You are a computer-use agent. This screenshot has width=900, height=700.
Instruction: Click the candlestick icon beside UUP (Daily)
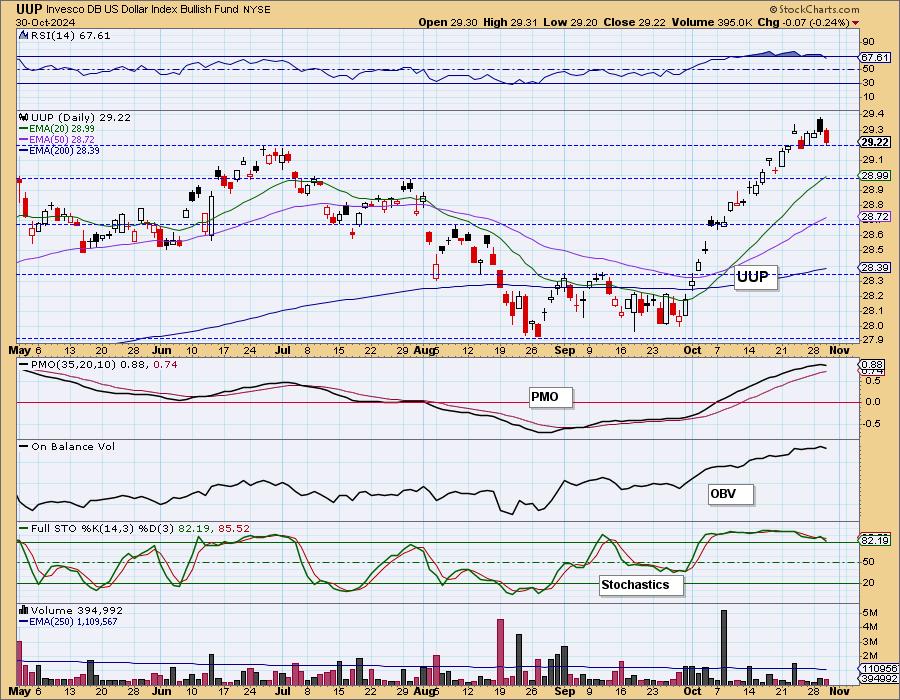tap(24, 117)
